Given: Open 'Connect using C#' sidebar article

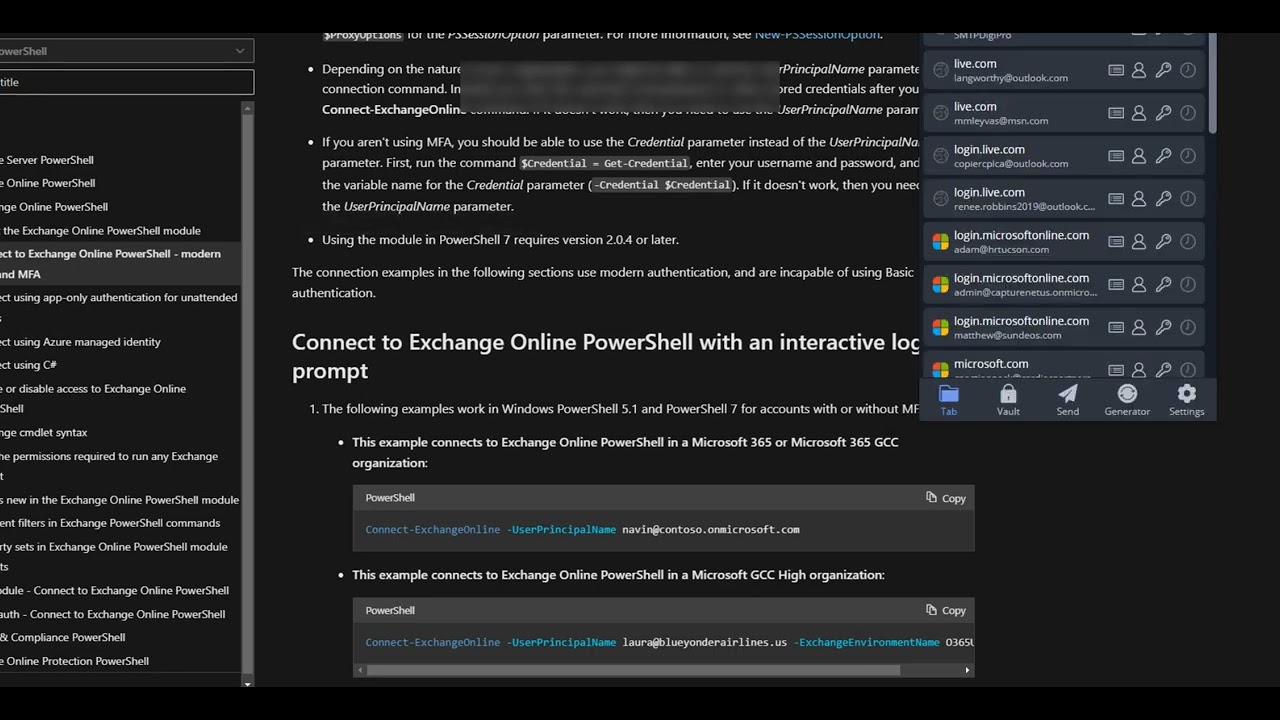Looking at the screenshot, I should coord(28,365).
